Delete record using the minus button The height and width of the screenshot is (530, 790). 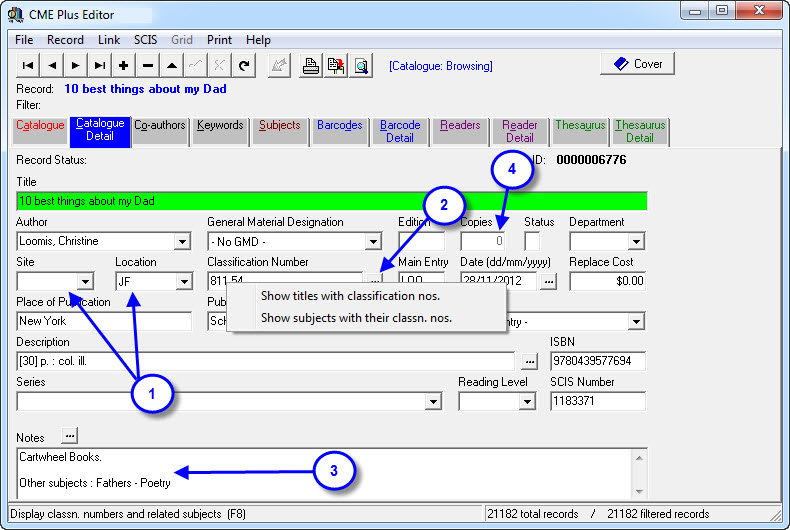(x=148, y=66)
